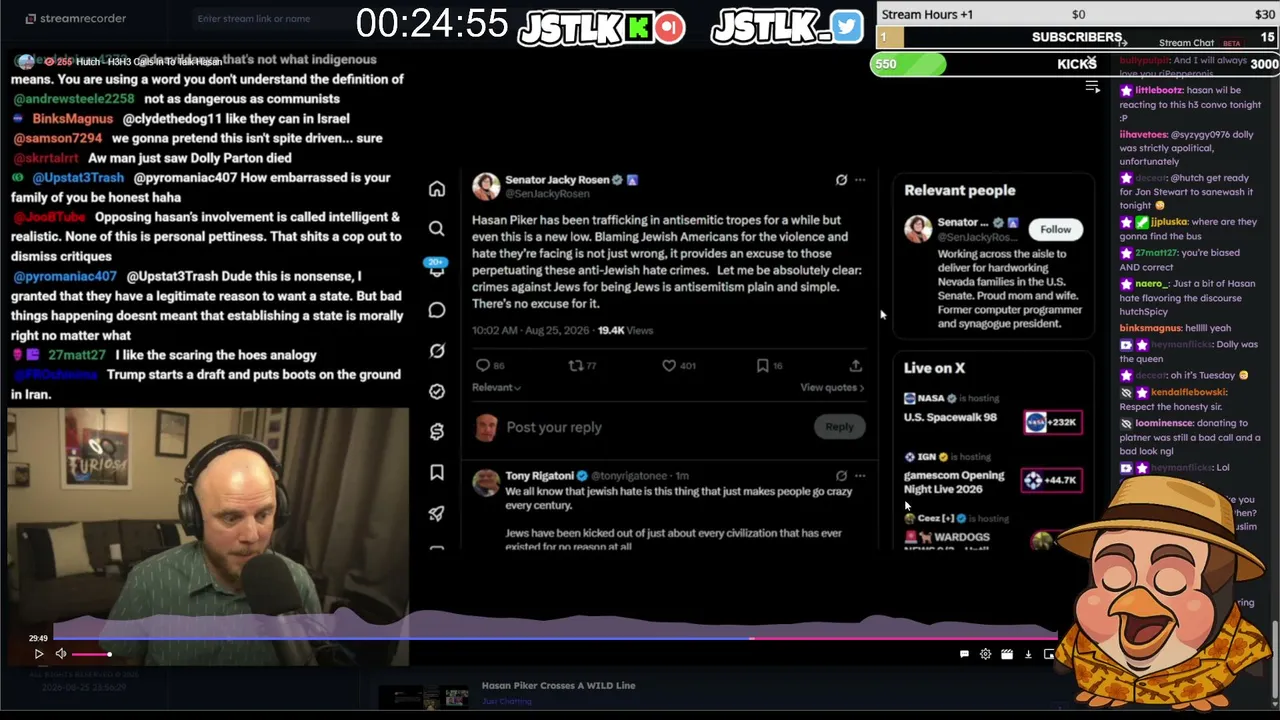Bookmark the Jacky Rosen post

tap(762, 366)
